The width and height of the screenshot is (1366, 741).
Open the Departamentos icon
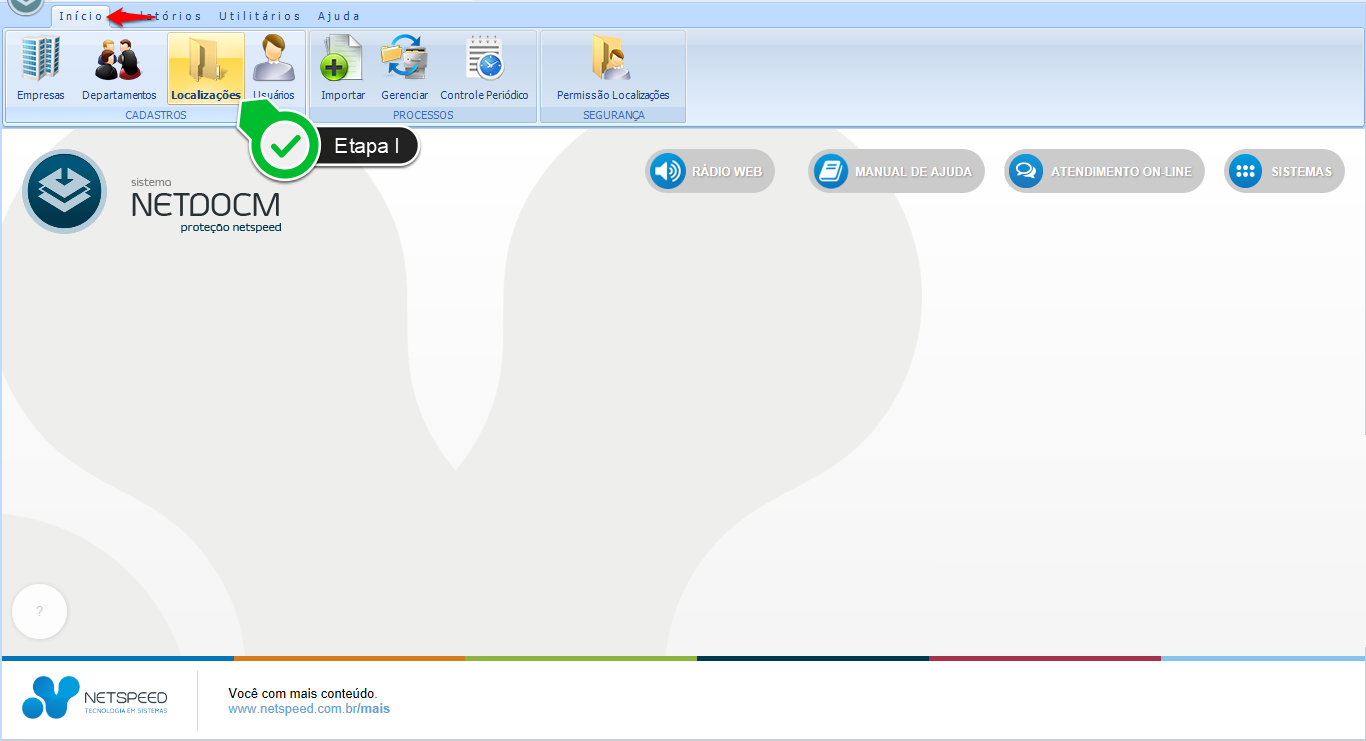(119, 68)
